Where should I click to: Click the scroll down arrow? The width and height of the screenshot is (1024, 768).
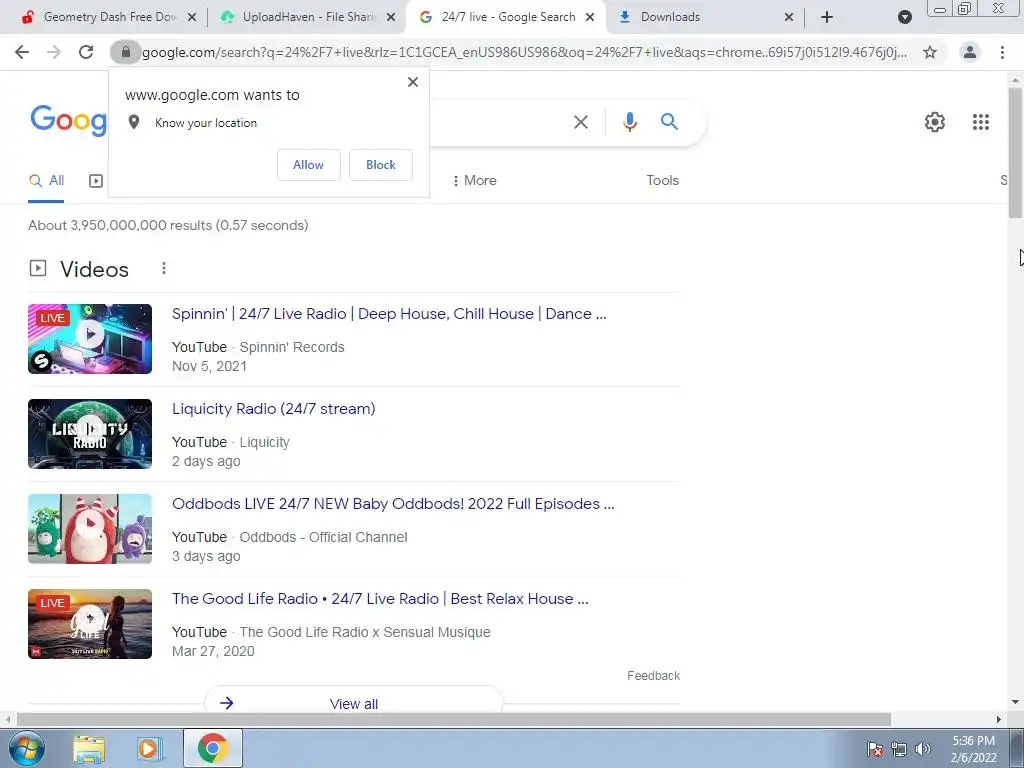point(1015,703)
